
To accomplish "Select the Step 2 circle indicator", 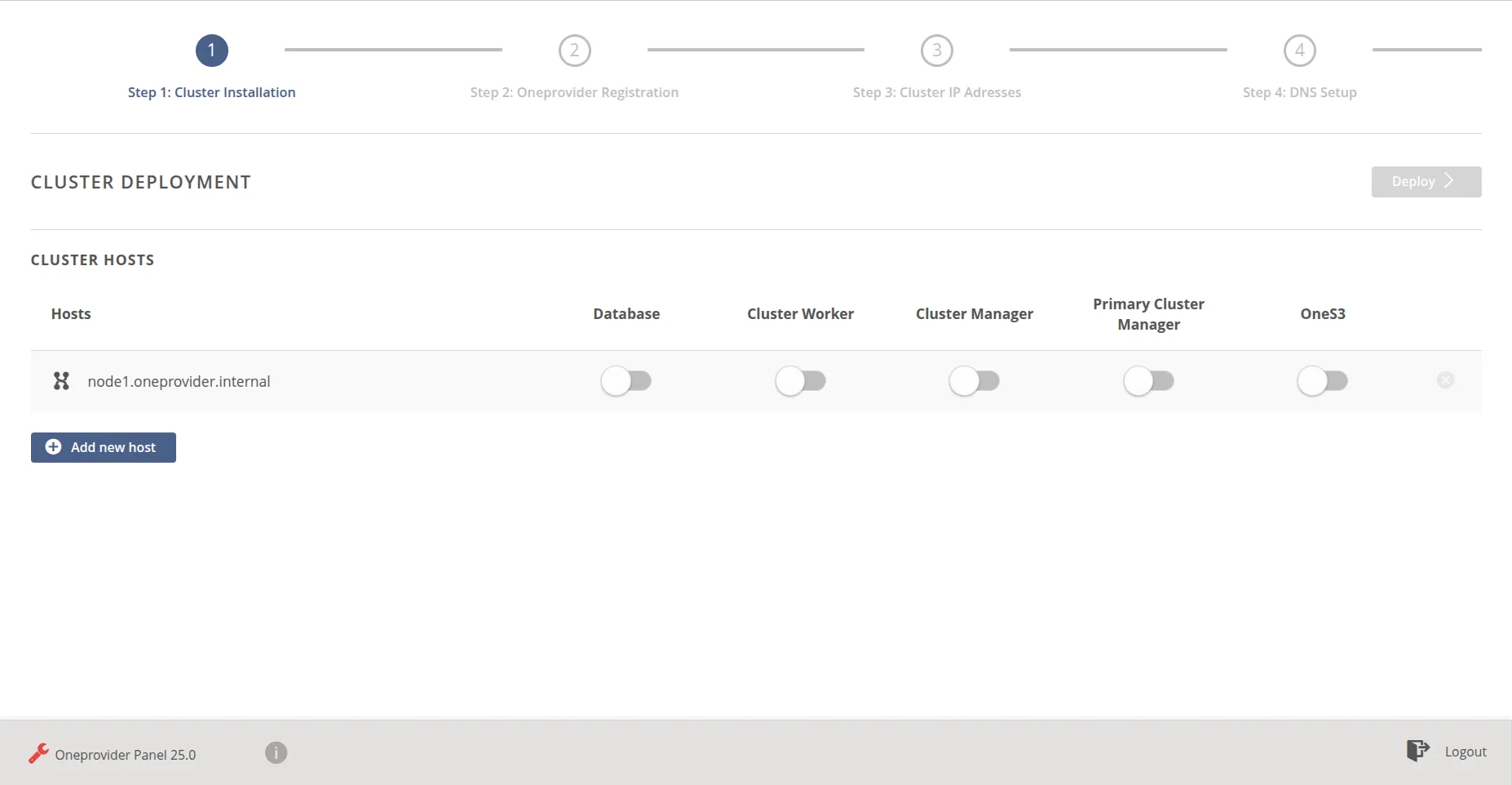I will click(574, 50).
